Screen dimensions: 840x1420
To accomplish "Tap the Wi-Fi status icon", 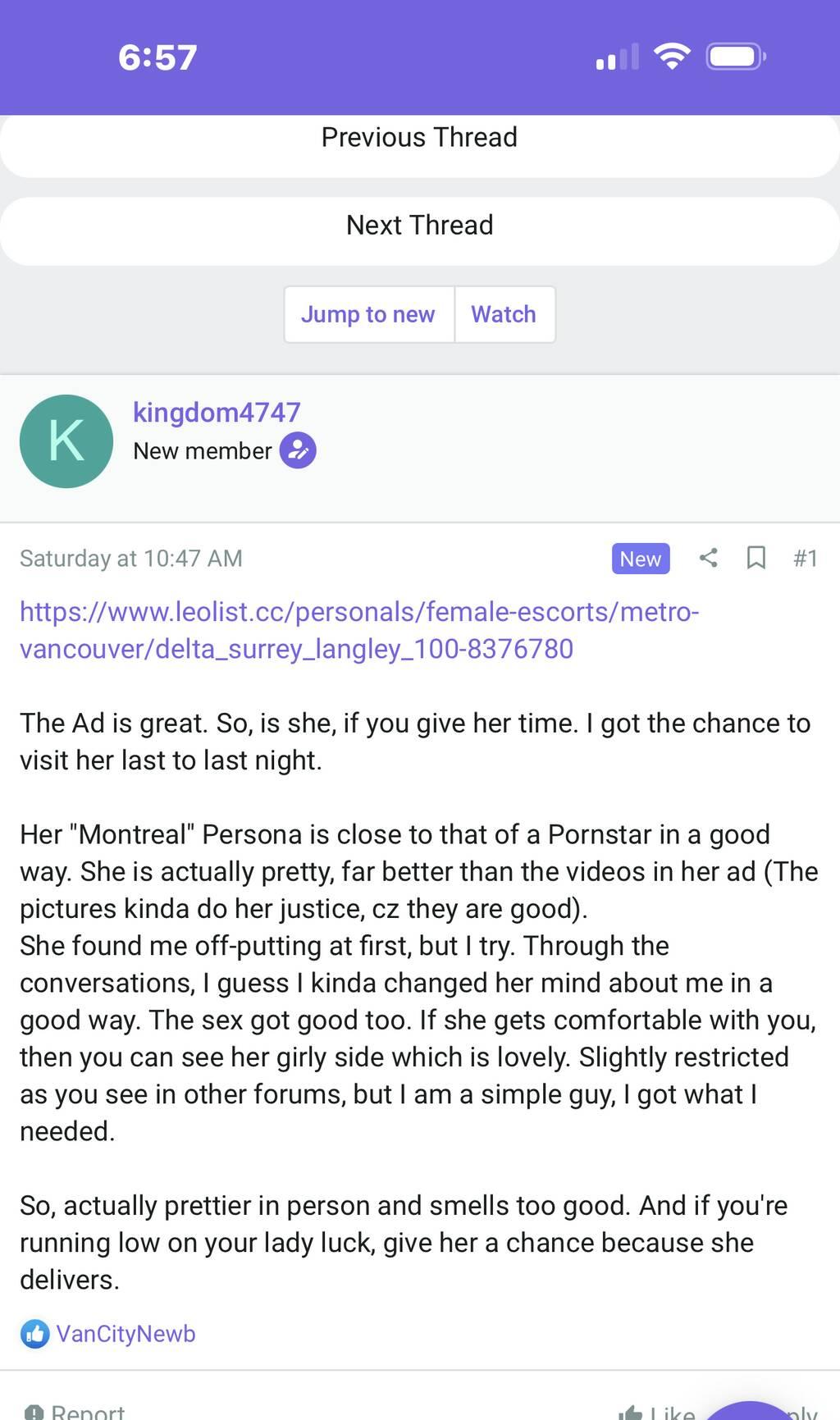I will pyautogui.click(x=671, y=57).
